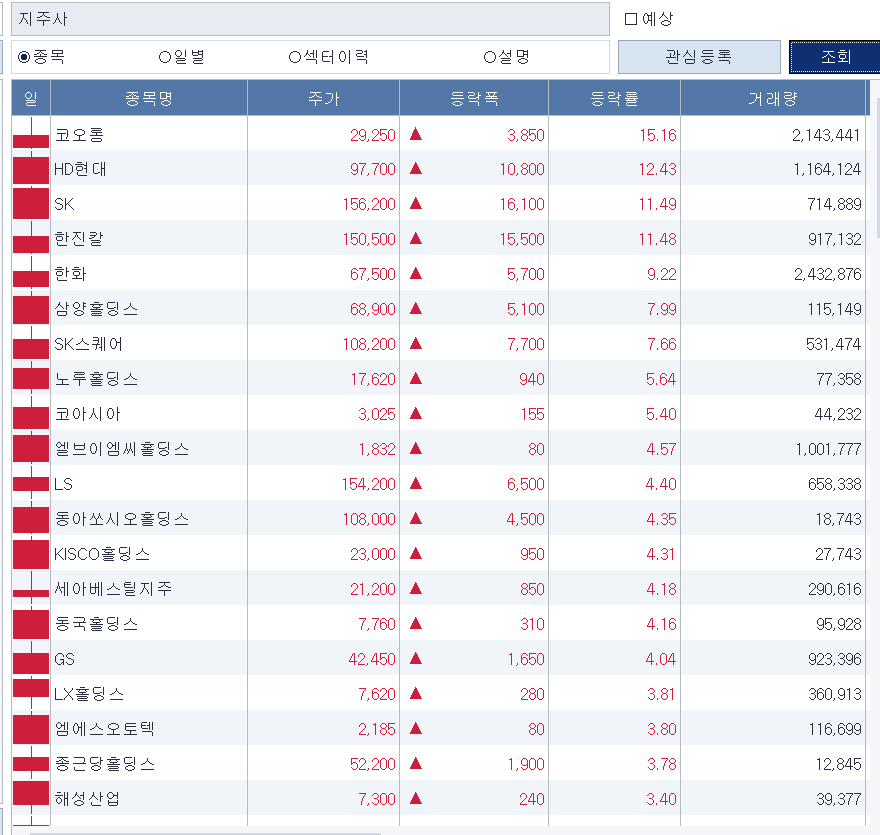Focus the 지주사 sector name field
880x835 pixels.
(x=310, y=19)
